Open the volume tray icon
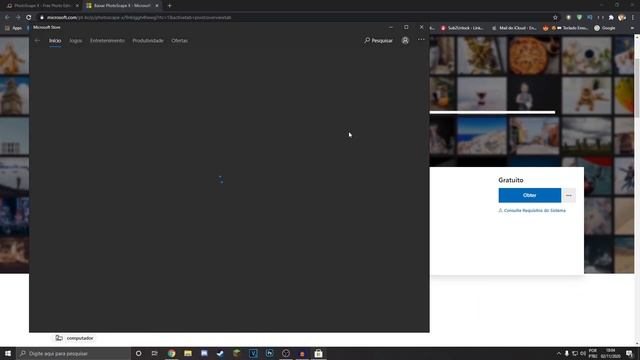 (583, 353)
